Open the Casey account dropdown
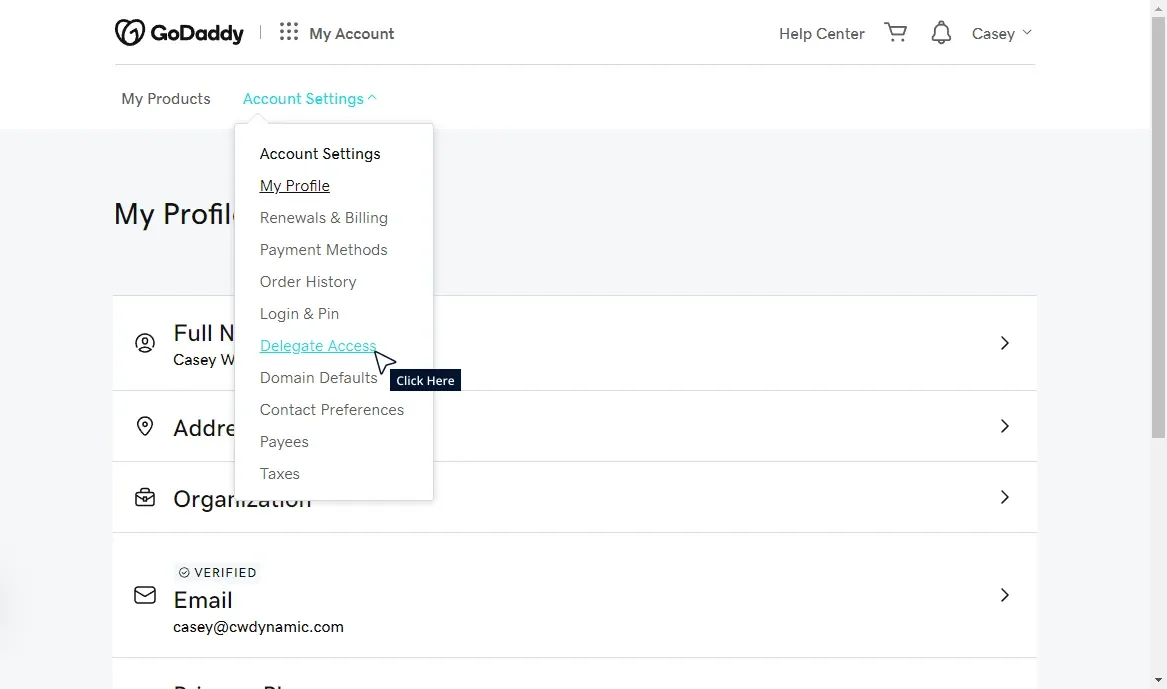The height and width of the screenshot is (689, 1167). (1000, 33)
